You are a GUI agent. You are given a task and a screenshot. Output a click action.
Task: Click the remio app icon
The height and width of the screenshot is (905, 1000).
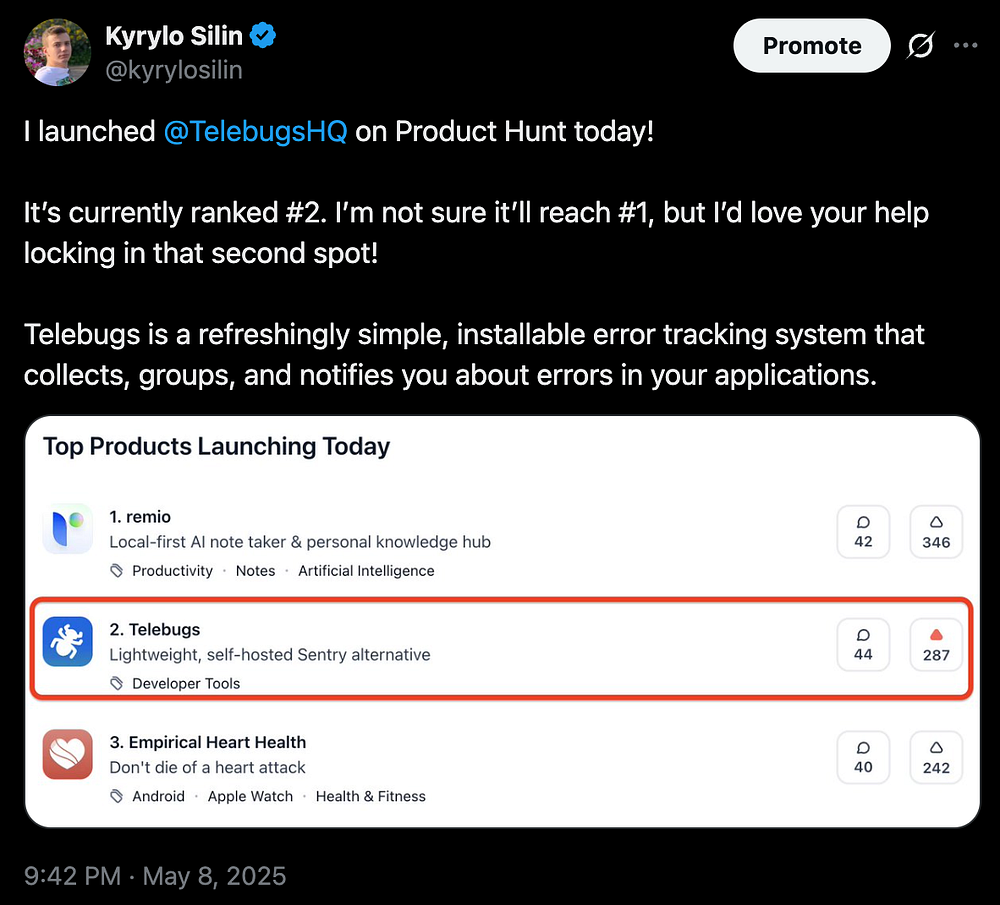tap(68, 529)
